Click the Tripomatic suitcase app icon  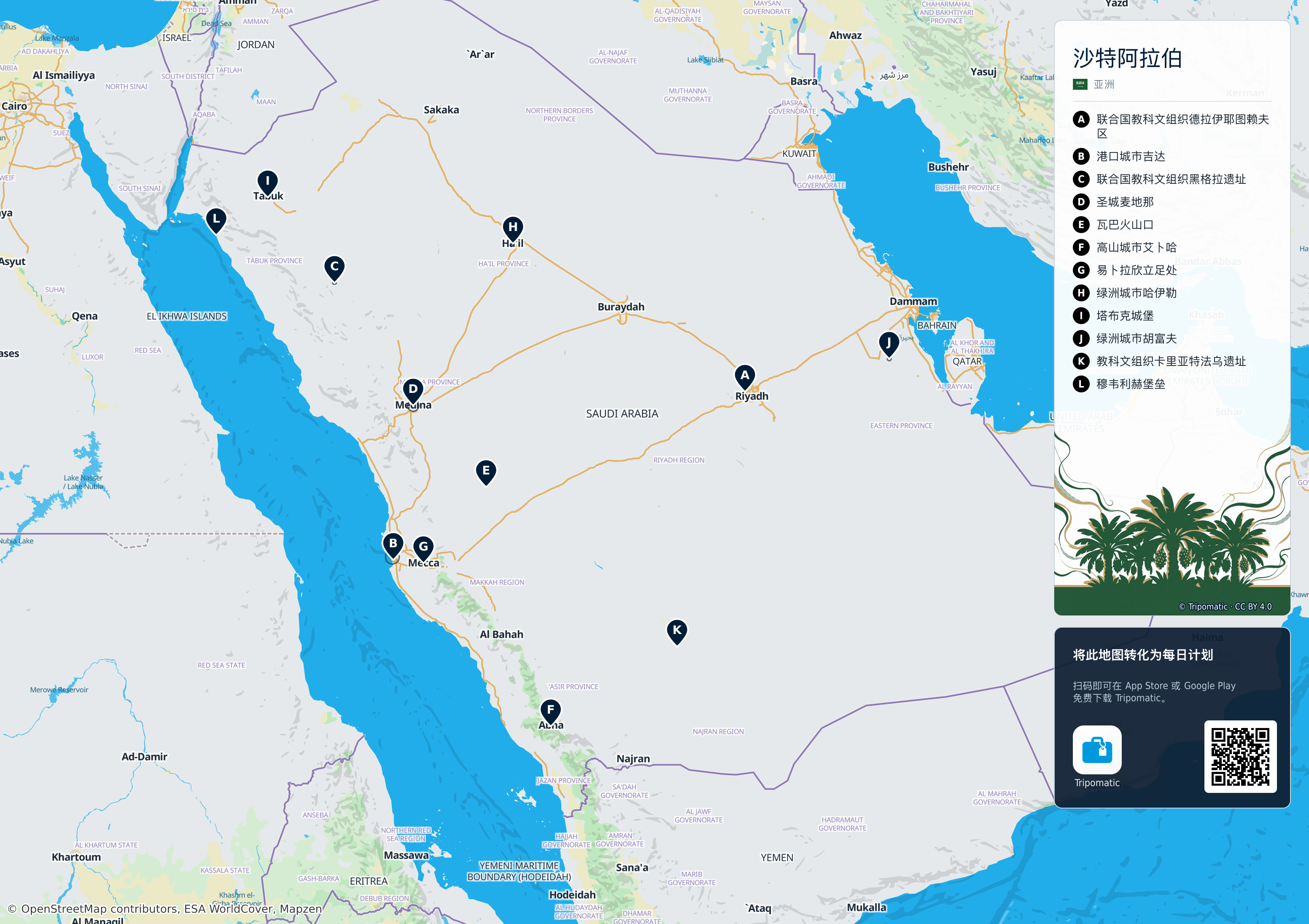coord(1097,749)
